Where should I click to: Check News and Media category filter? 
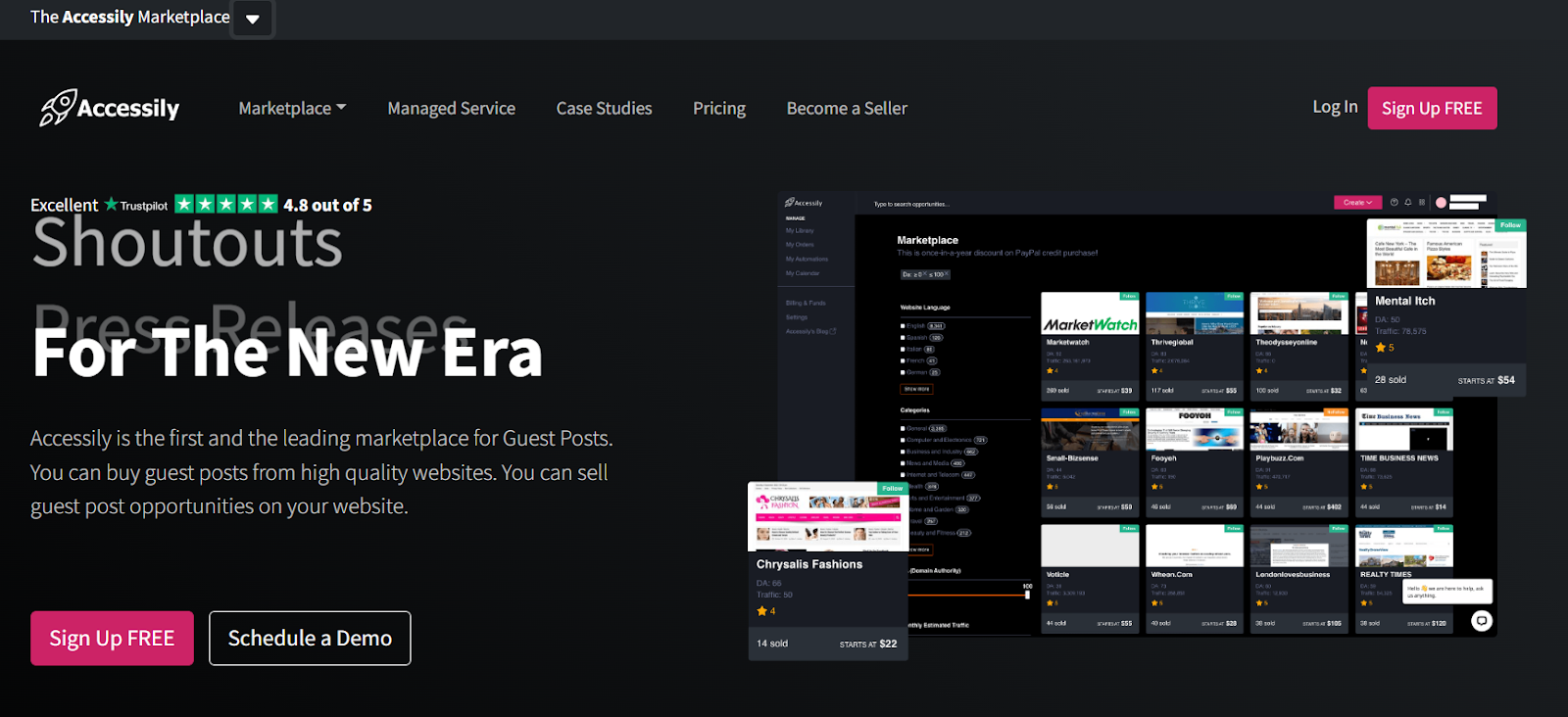tap(904, 463)
